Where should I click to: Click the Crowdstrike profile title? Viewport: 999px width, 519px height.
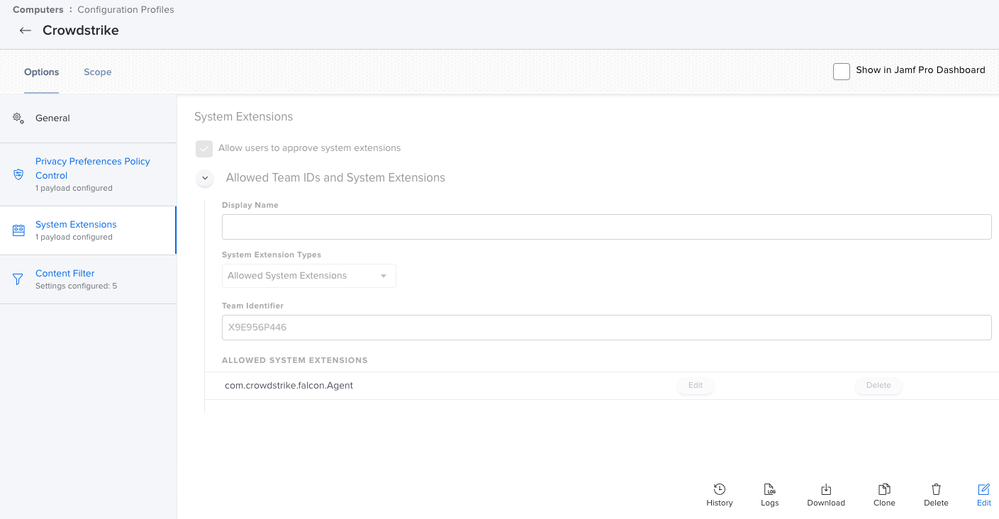pos(80,31)
